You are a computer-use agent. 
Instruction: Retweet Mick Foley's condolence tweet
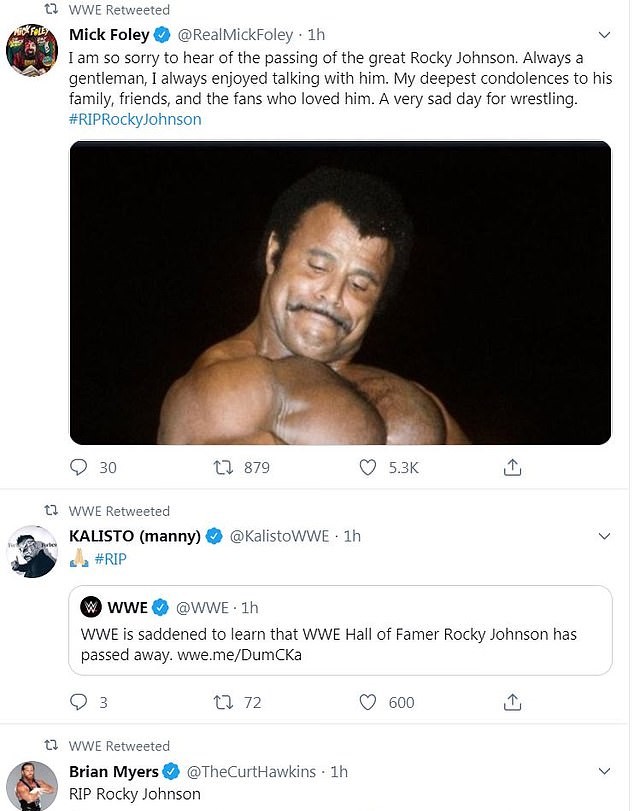[x=225, y=467]
